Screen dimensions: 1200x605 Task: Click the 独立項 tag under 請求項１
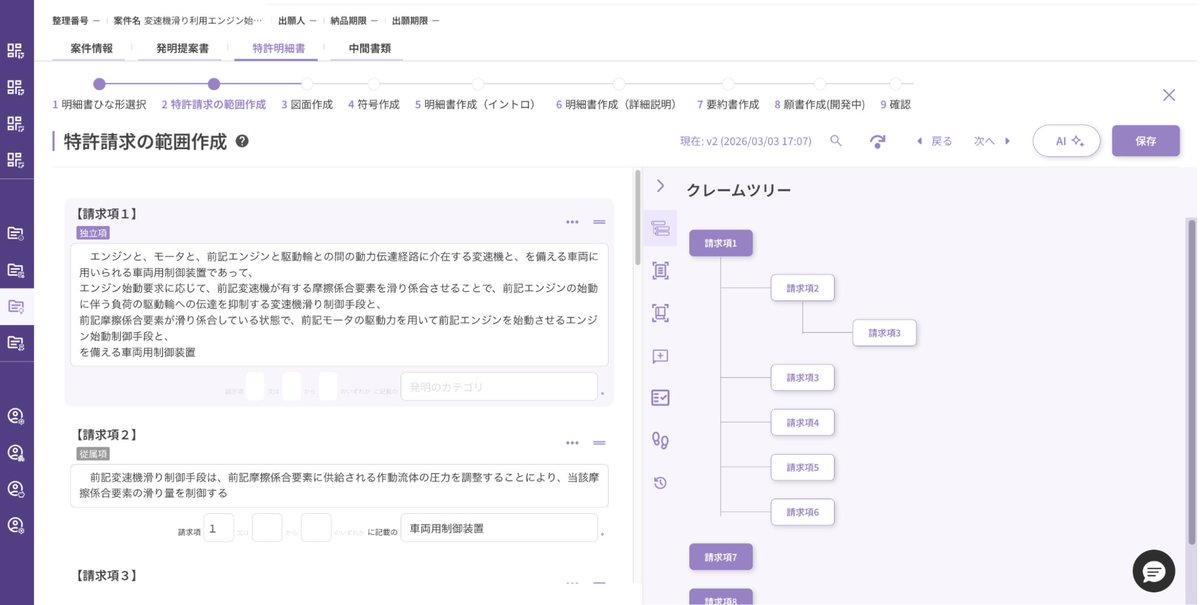click(x=93, y=233)
